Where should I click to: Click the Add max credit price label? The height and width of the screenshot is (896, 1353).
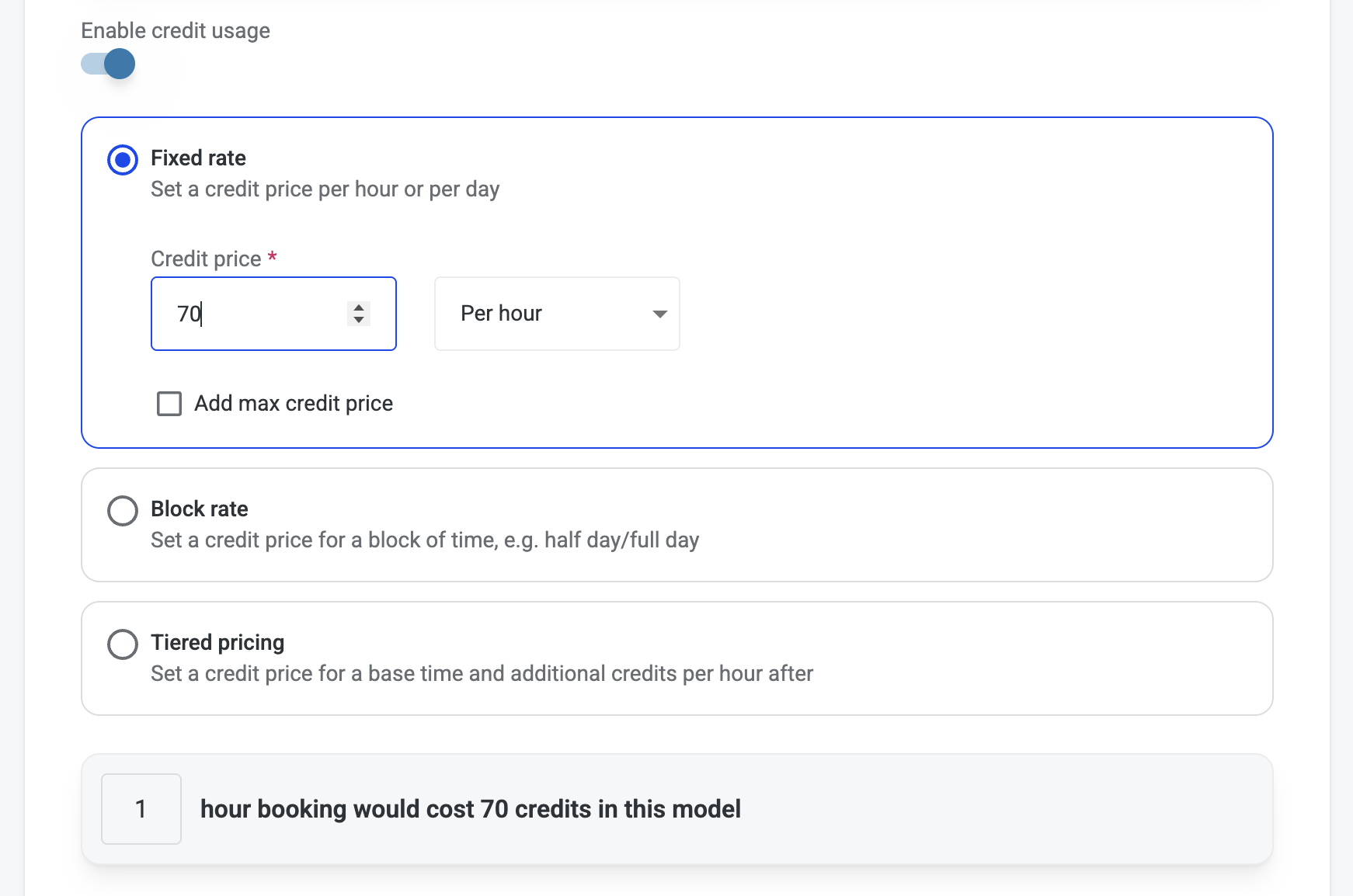294,404
